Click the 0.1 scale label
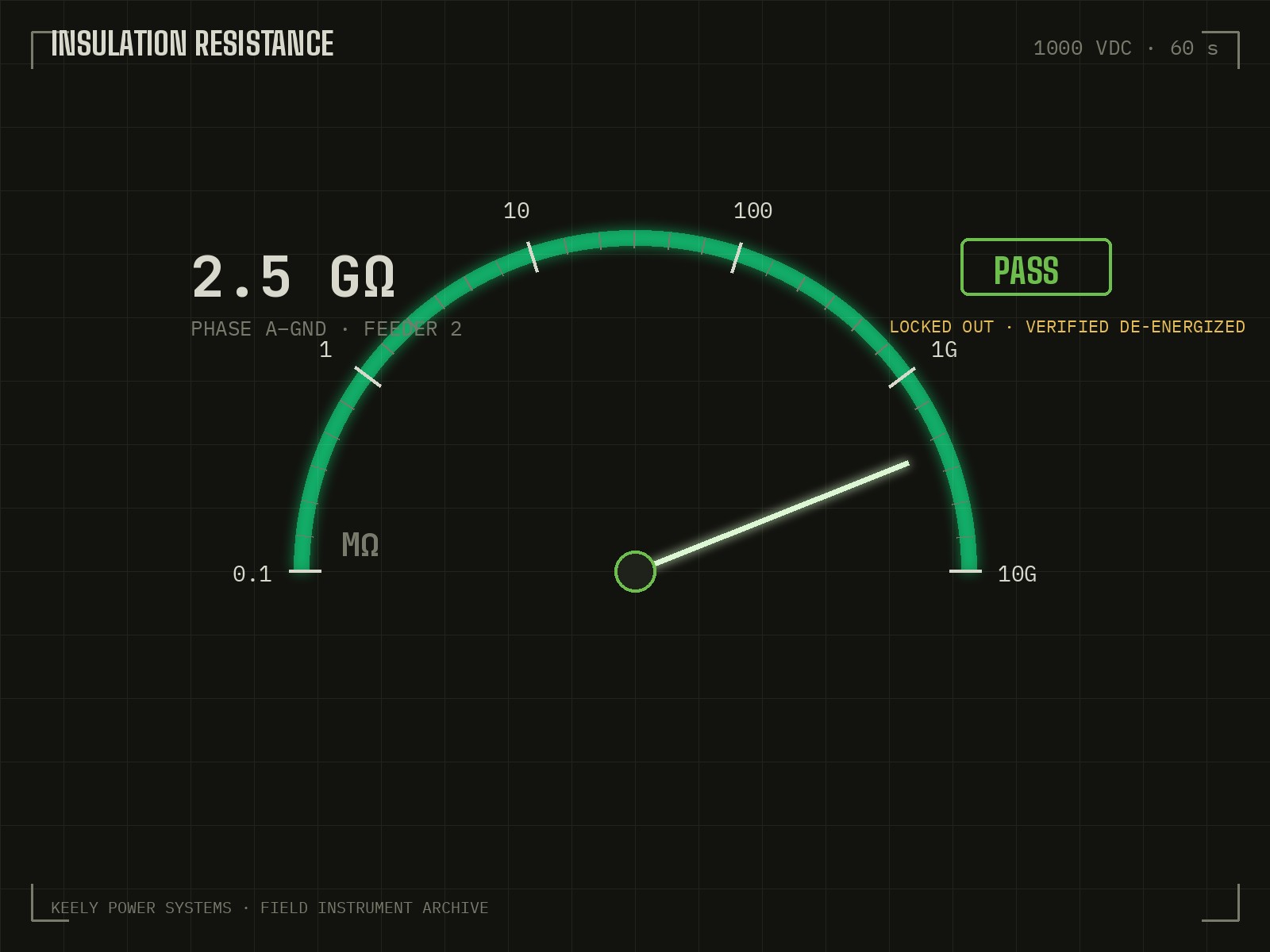The image size is (1270, 952). coord(252,574)
